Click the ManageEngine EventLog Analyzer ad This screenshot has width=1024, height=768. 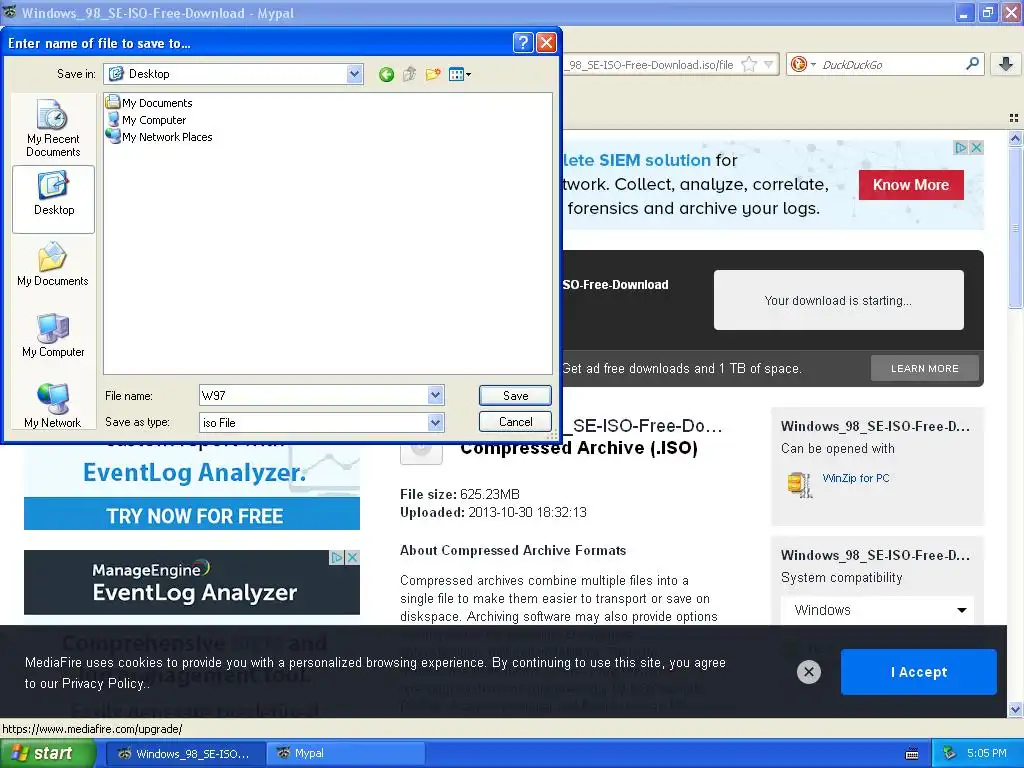tap(192, 583)
